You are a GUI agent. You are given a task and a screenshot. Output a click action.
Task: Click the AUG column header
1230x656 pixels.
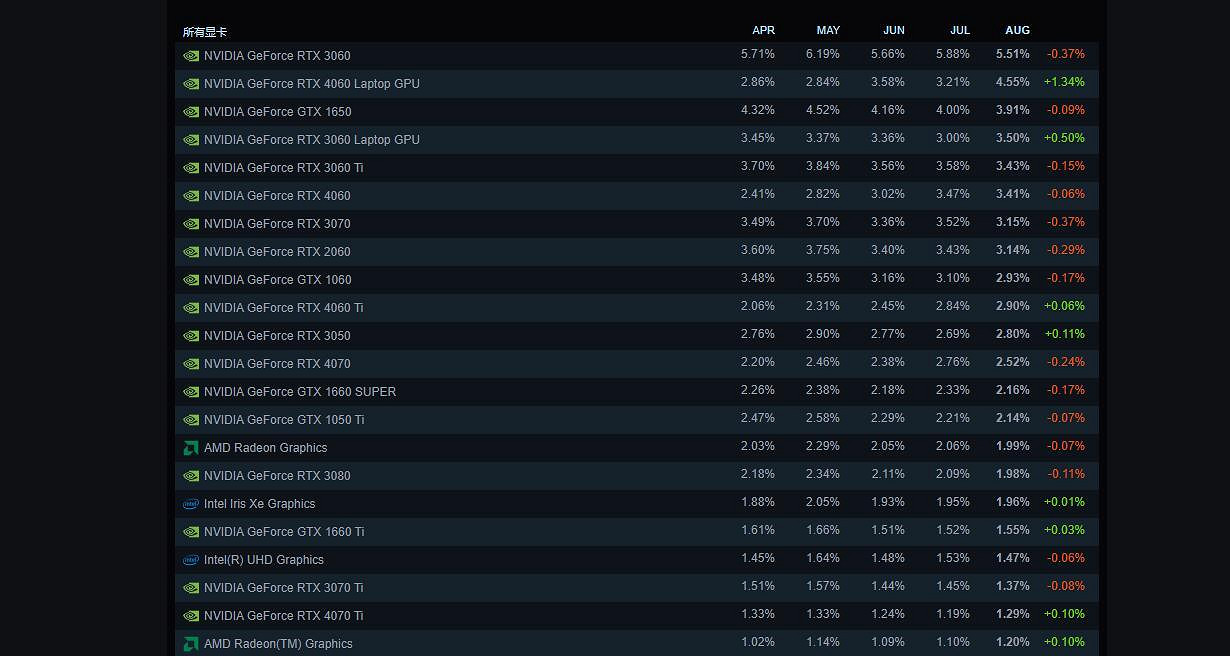pyautogui.click(x=1017, y=30)
